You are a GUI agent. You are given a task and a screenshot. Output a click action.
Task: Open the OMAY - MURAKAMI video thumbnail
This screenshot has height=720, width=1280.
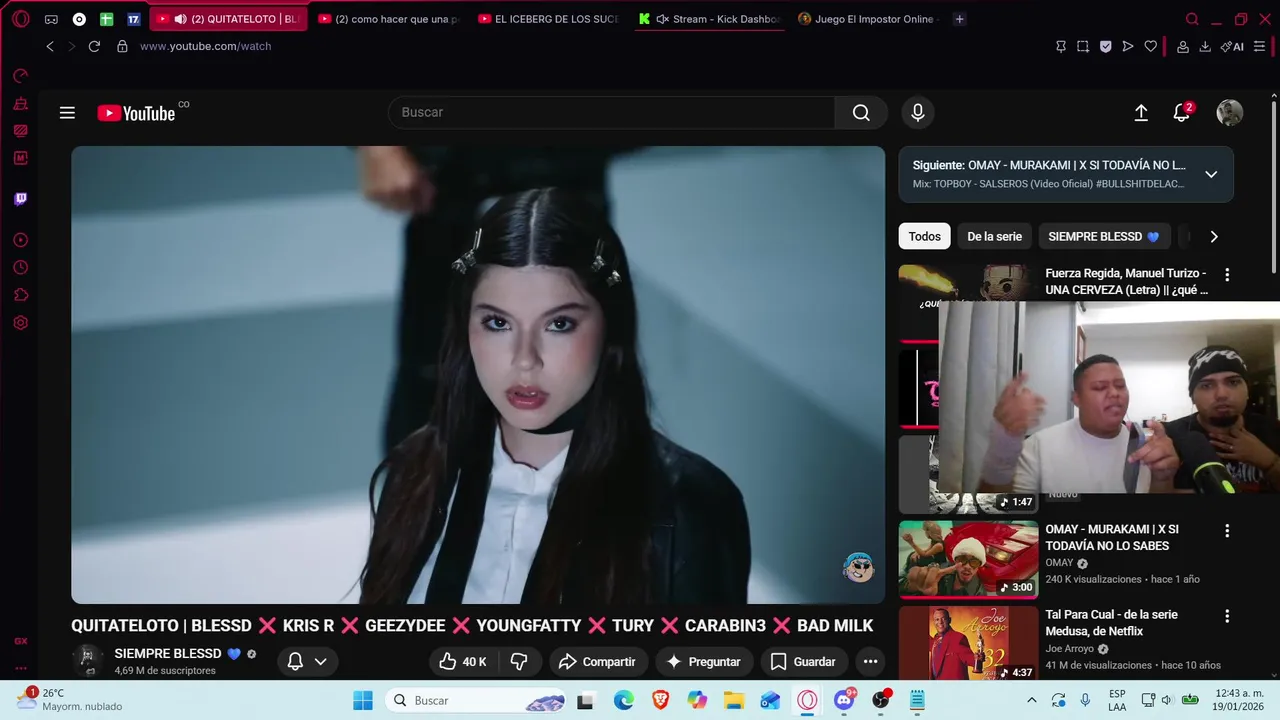[x=968, y=559]
